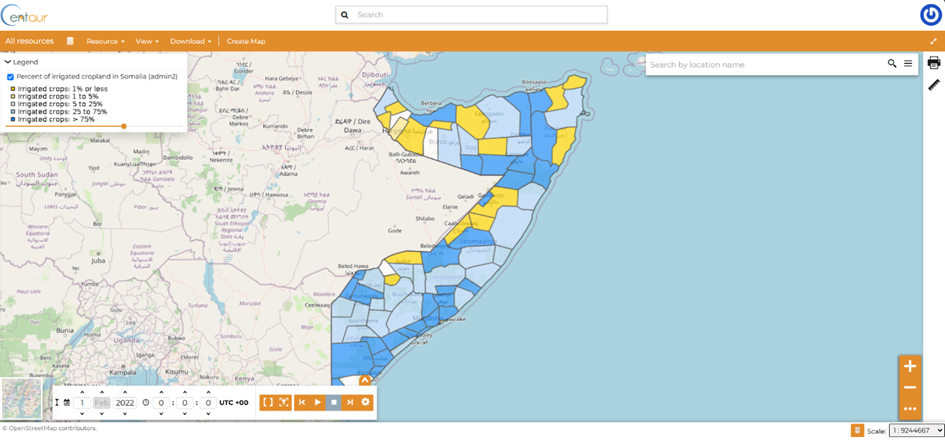Click the basemap overview thumbnail
This screenshot has width=945, height=442.
tap(21, 398)
